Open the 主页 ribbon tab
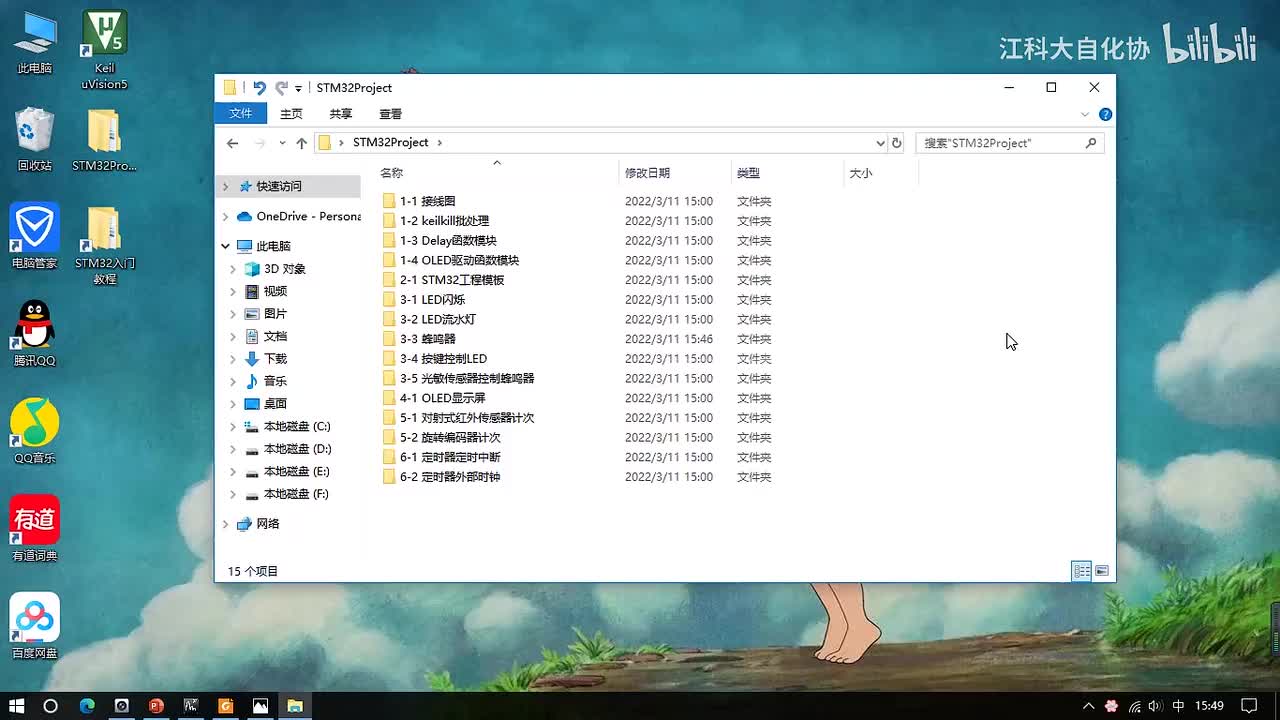Screen dimensions: 1280x720 [x=291, y=114]
